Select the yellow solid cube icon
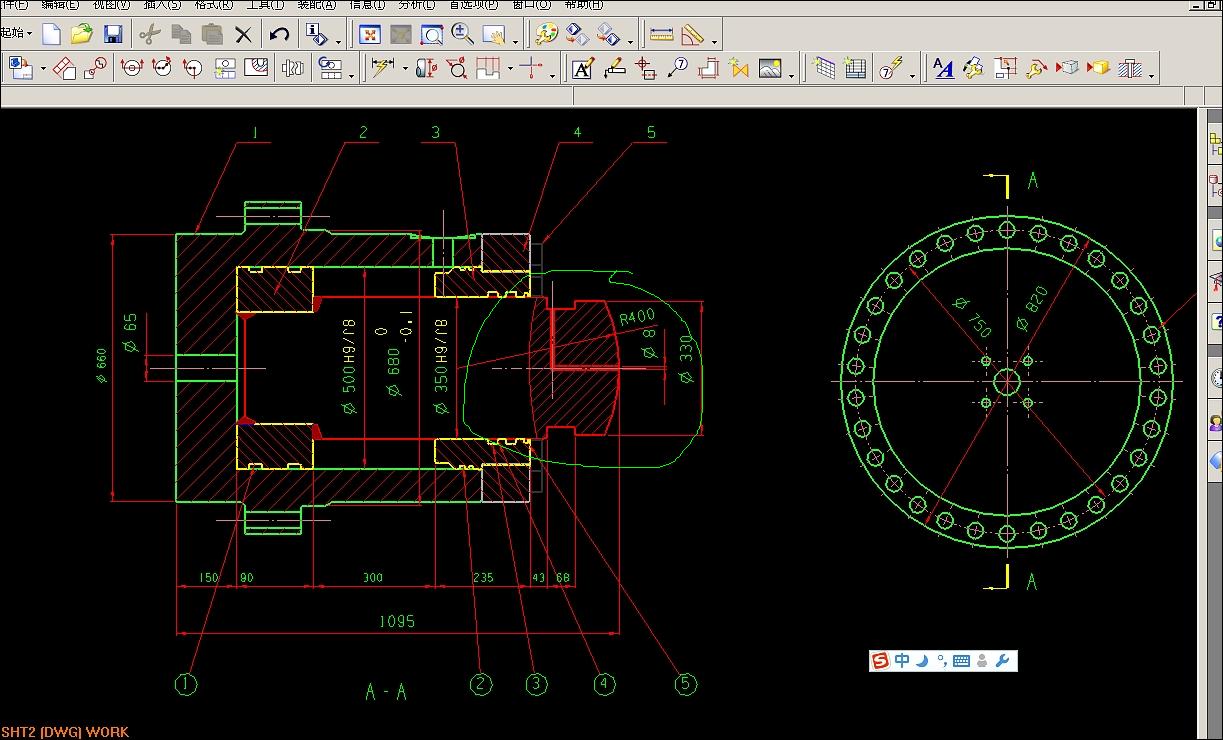The height and width of the screenshot is (740, 1223). click(x=1098, y=68)
